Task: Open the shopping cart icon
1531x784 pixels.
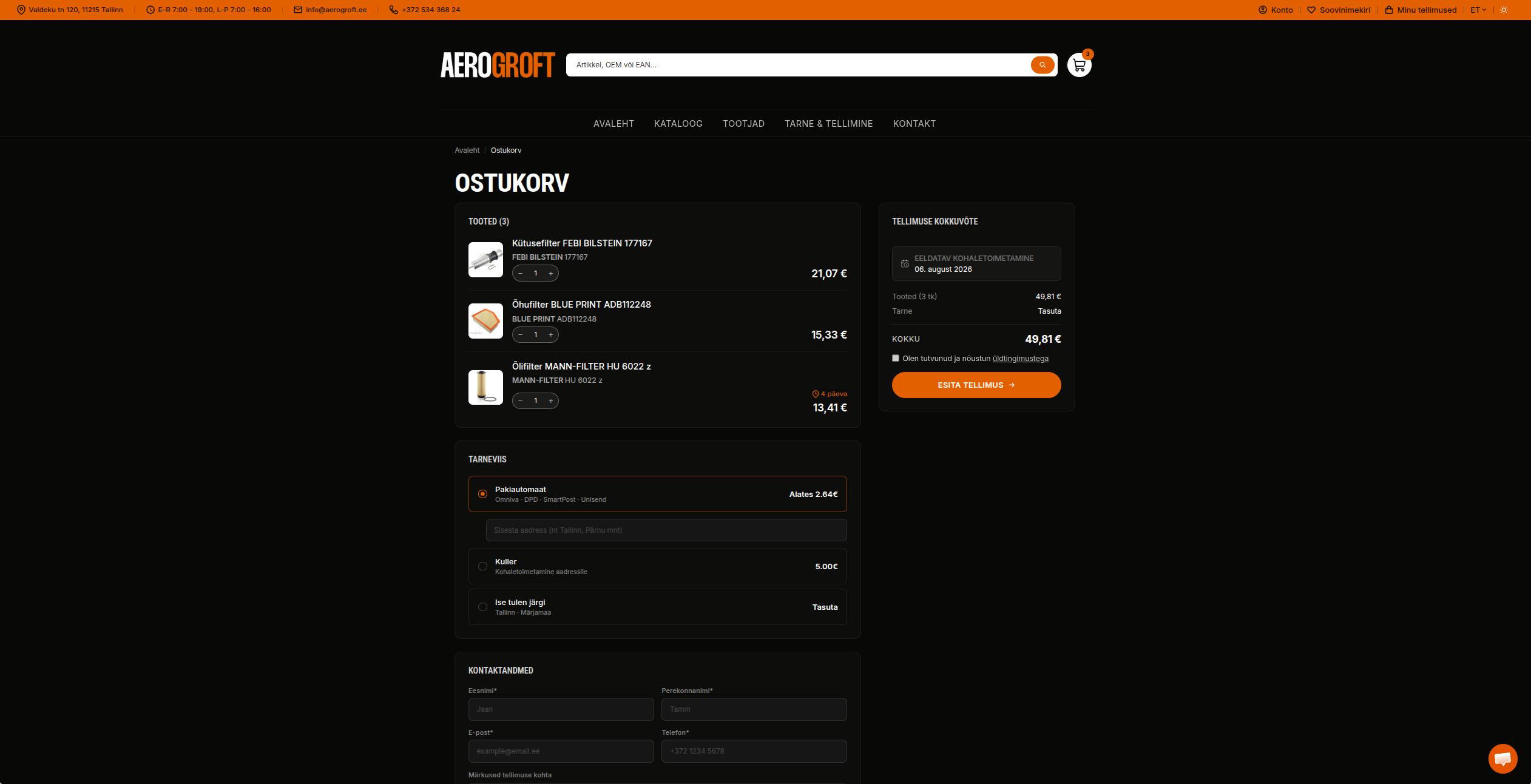Action: 1079,65
